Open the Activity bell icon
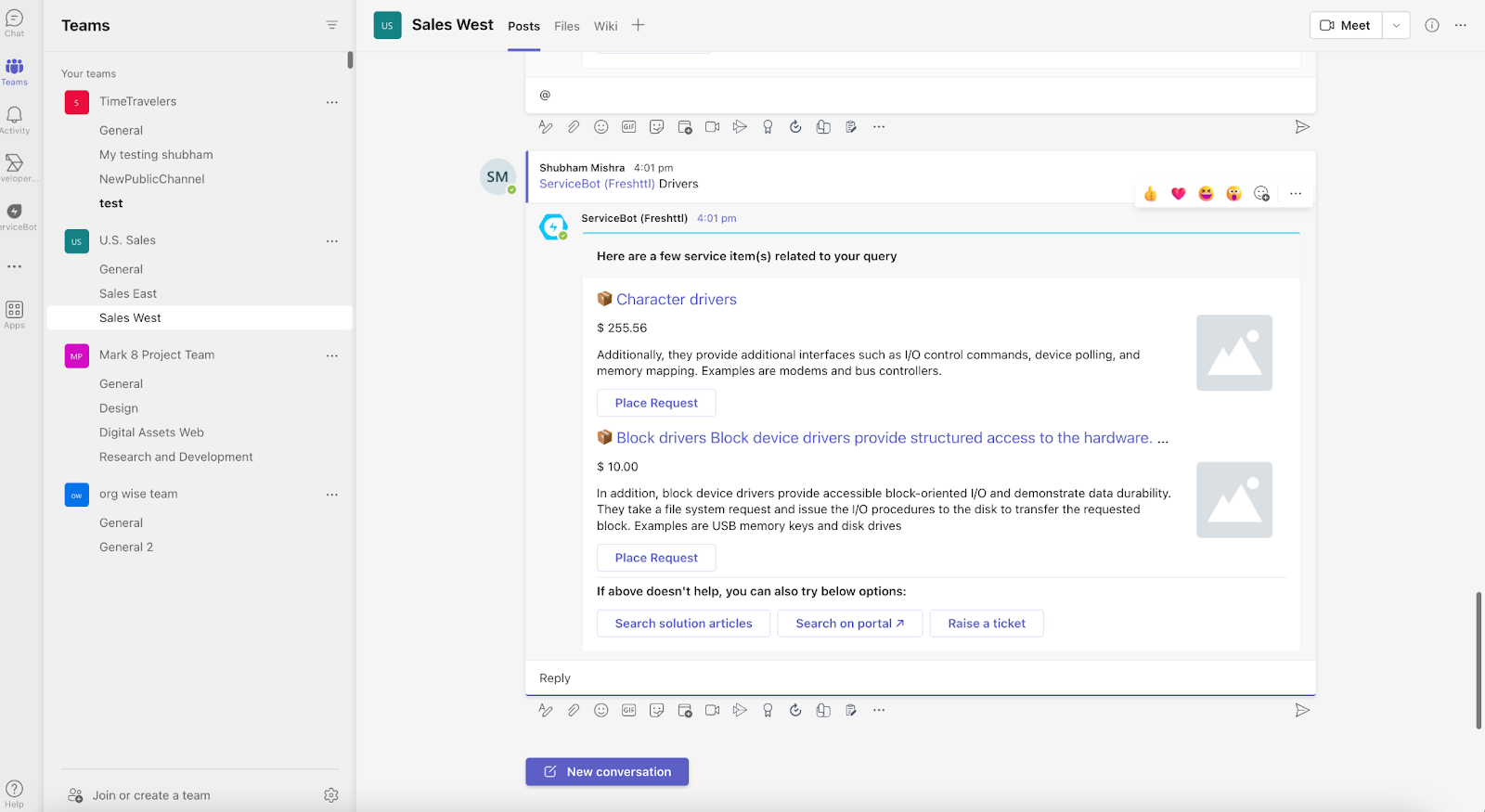Screen dimensions: 1485x812 [15, 120]
